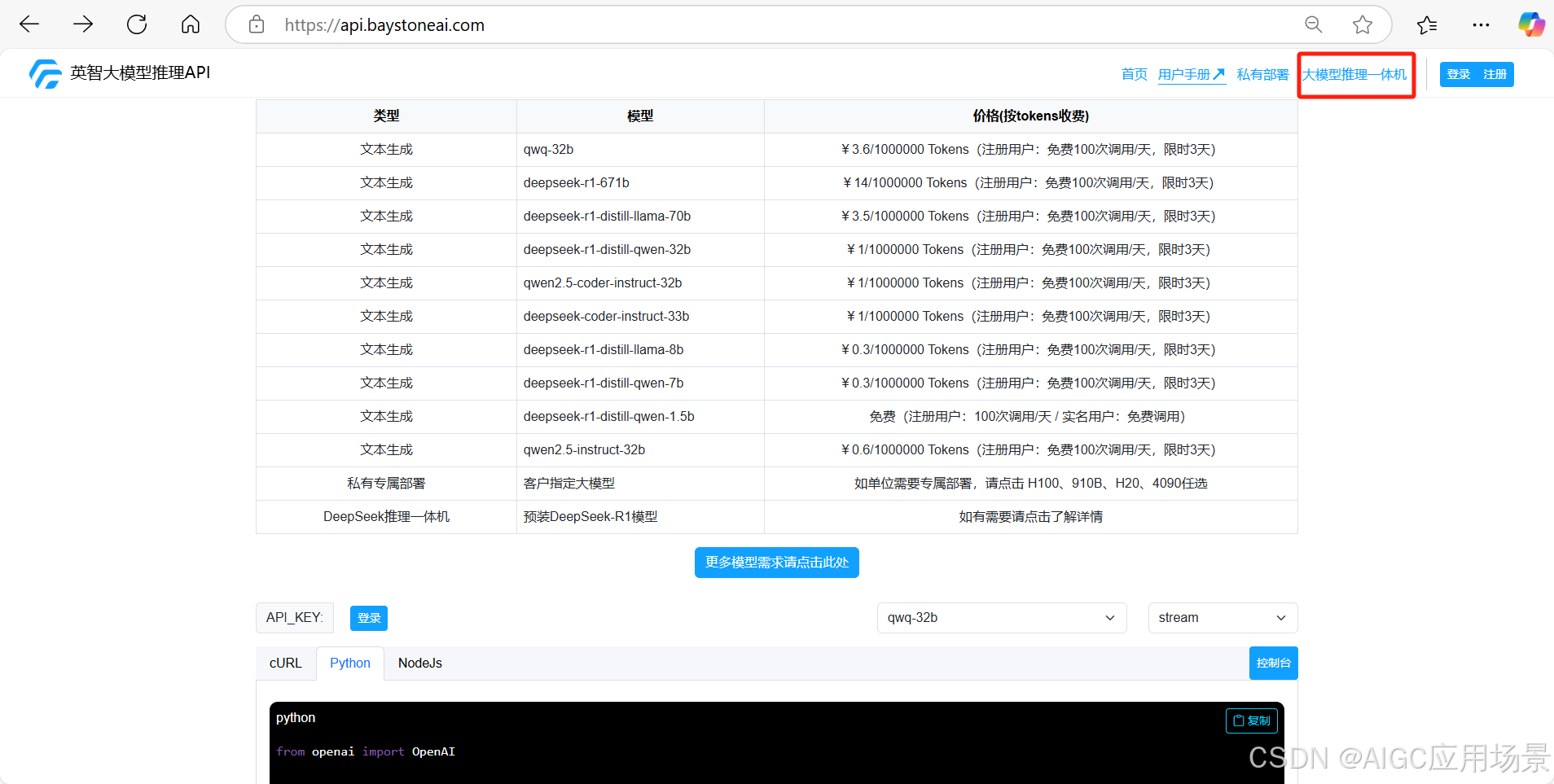Click the 登录 button in header
This screenshot has width=1554, height=784.
(x=1458, y=74)
